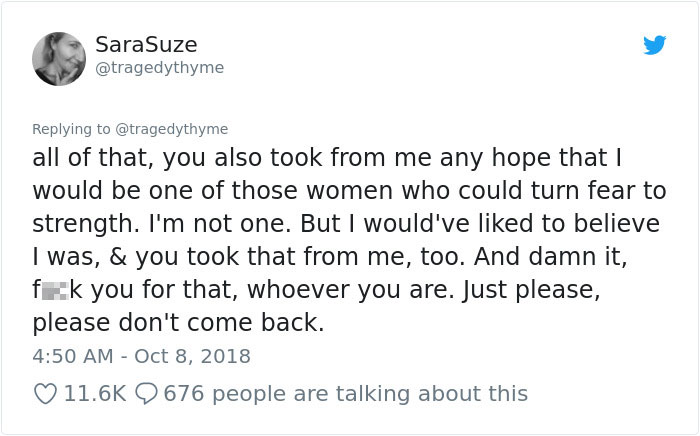Click the reply speech bubble icon

(x=147, y=393)
